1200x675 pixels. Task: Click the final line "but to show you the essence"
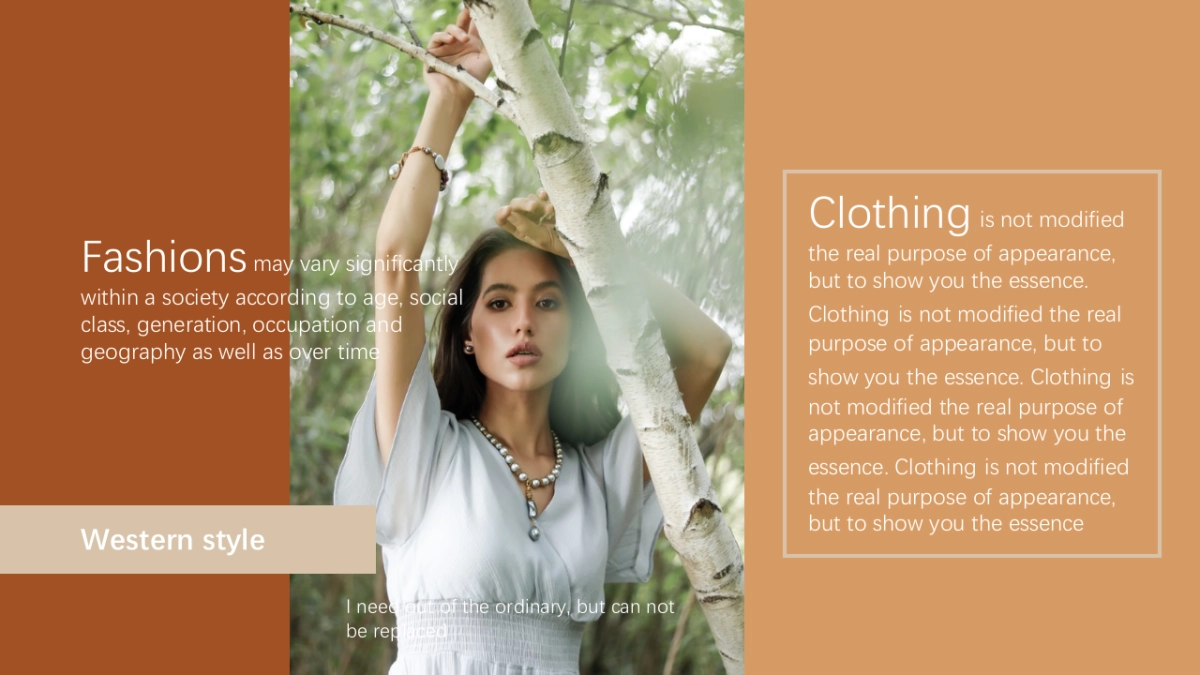point(946,524)
